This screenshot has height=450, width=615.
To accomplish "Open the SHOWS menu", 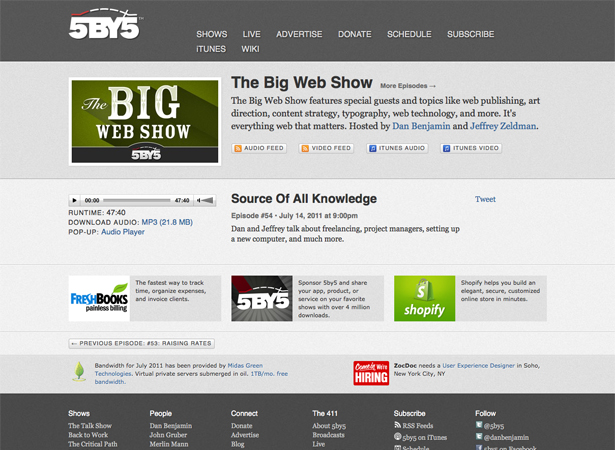I will tap(212, 35).
